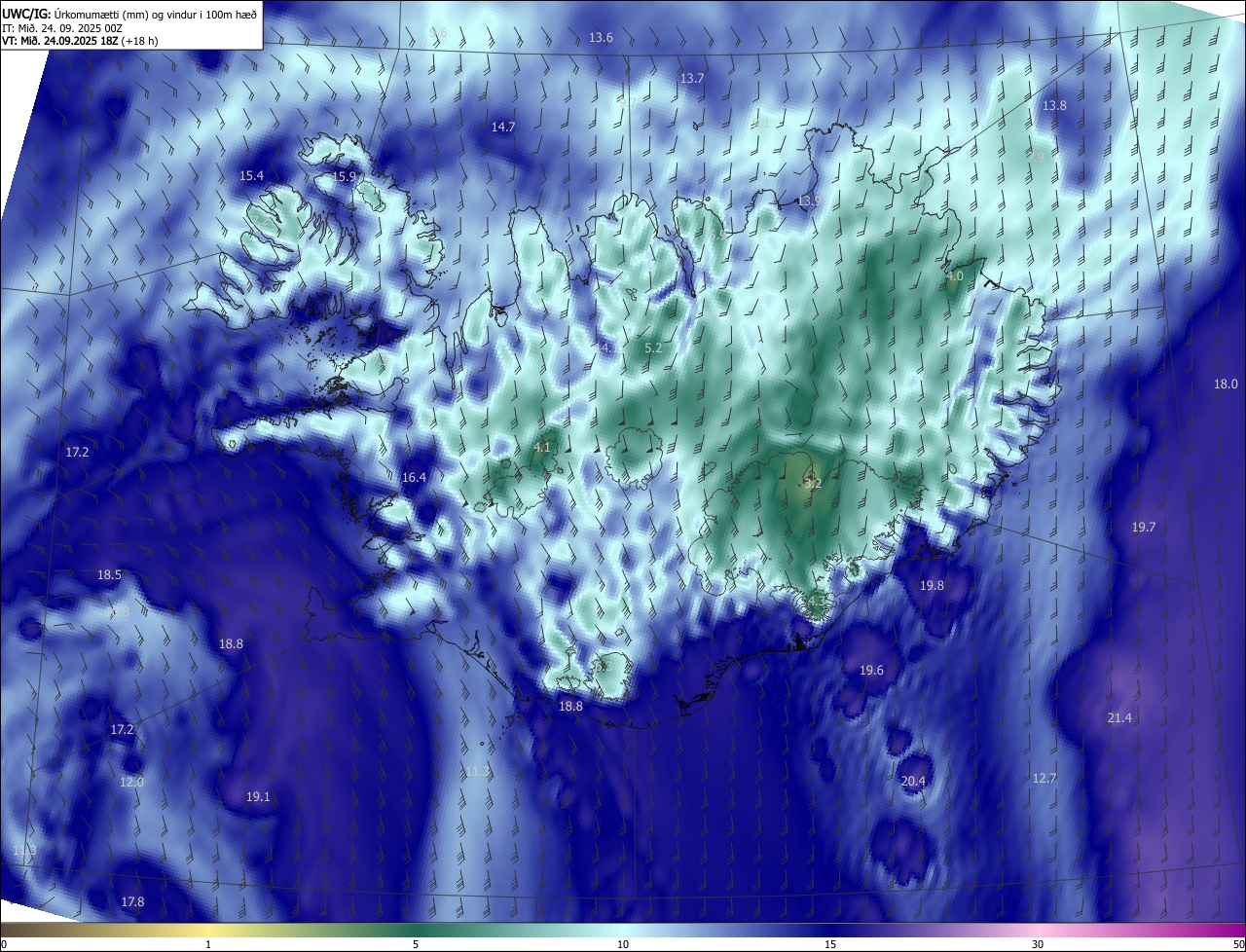Click the 5.2 value label
1246x952 pixels.
[653, 348]
